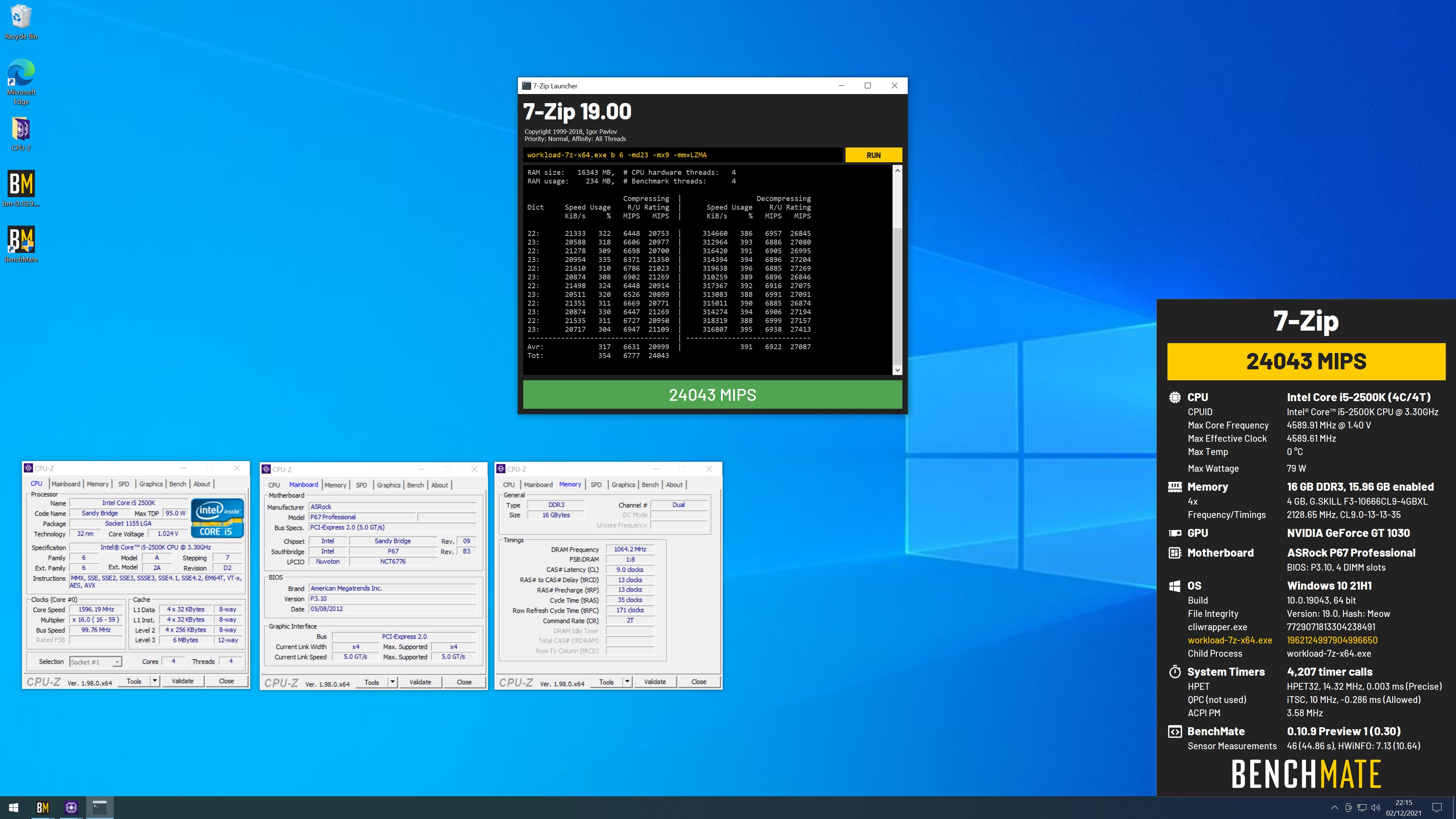Screen dimensions: 1456x819
Task: Edit the workload command line field
Action: pos(683,155)
